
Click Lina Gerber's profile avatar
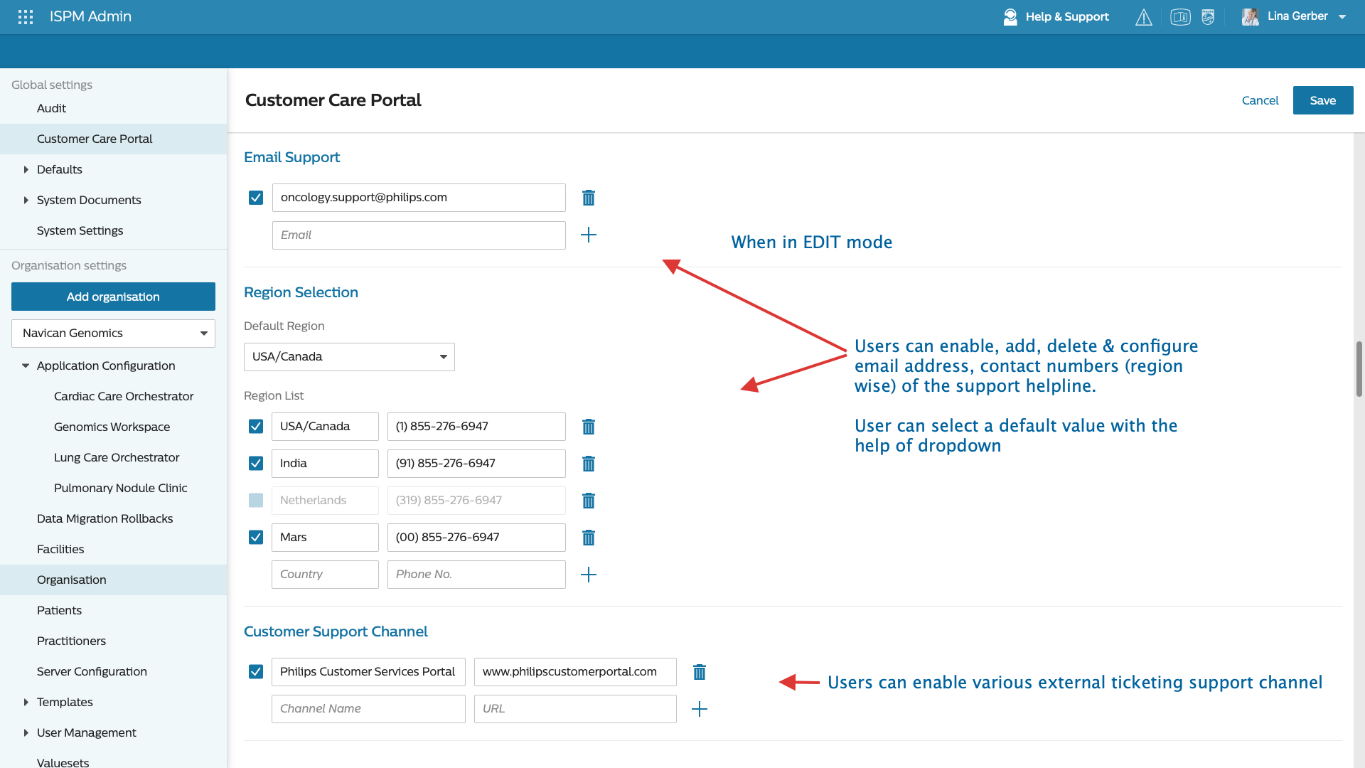point(1250,17)
